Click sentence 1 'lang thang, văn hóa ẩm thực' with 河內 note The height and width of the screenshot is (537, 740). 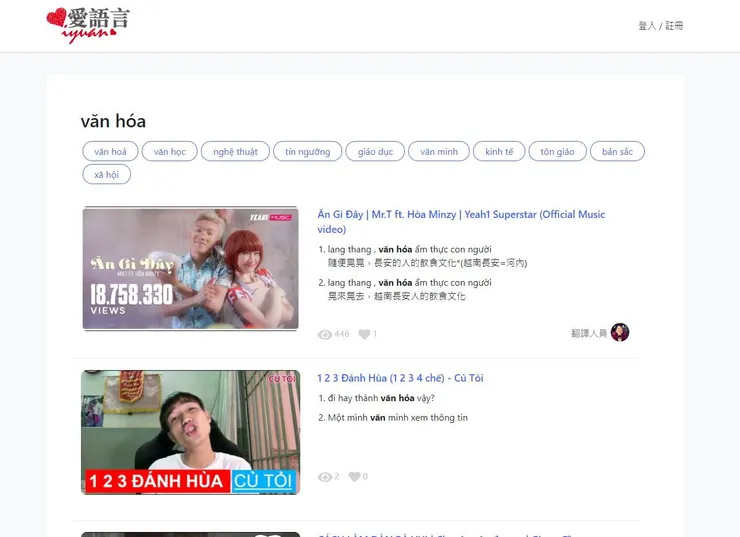click(427, 256)
